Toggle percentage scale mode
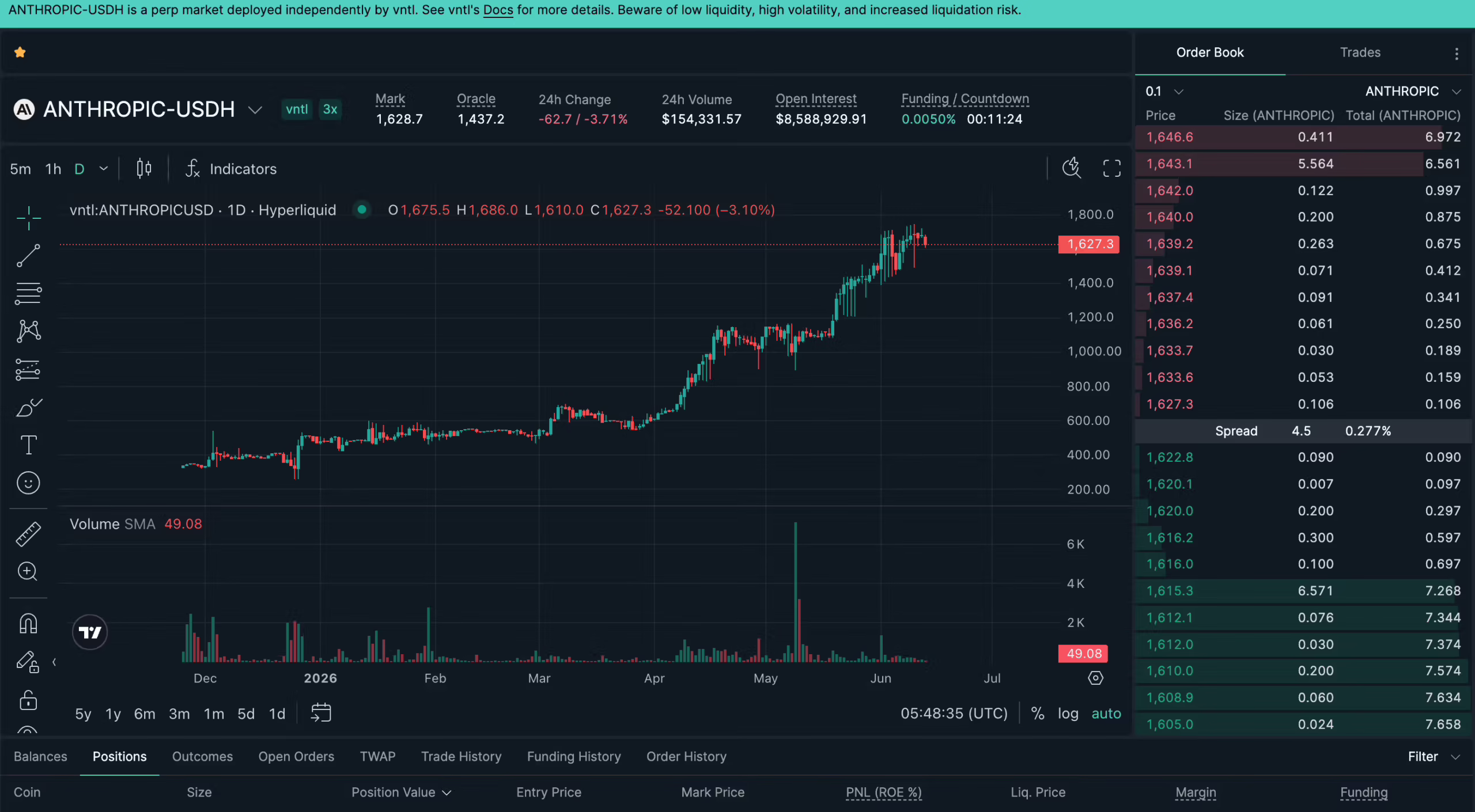The height and width of the screenshot is (812, 1475). click(1038, 714)
